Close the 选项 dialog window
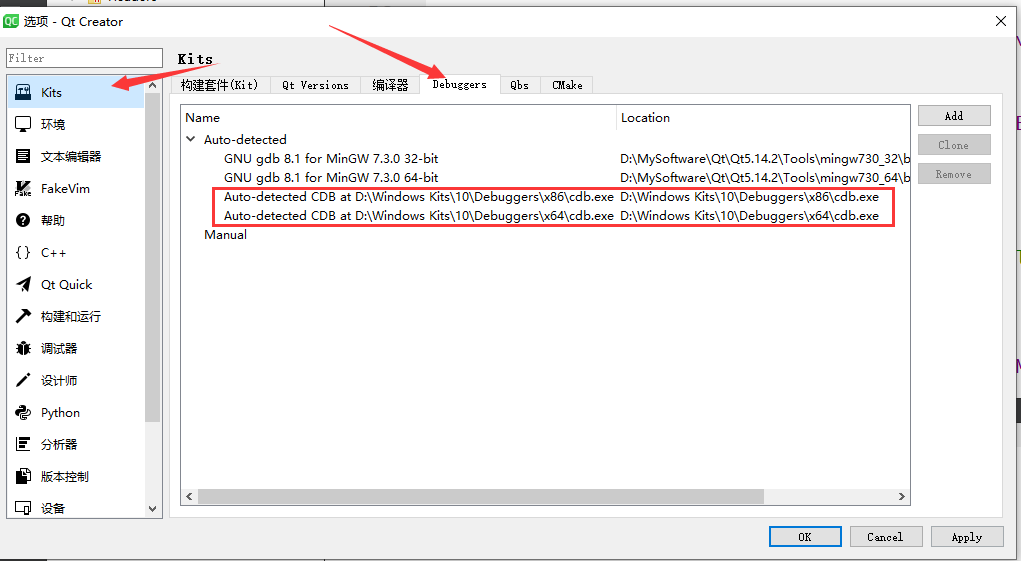 1001,21
